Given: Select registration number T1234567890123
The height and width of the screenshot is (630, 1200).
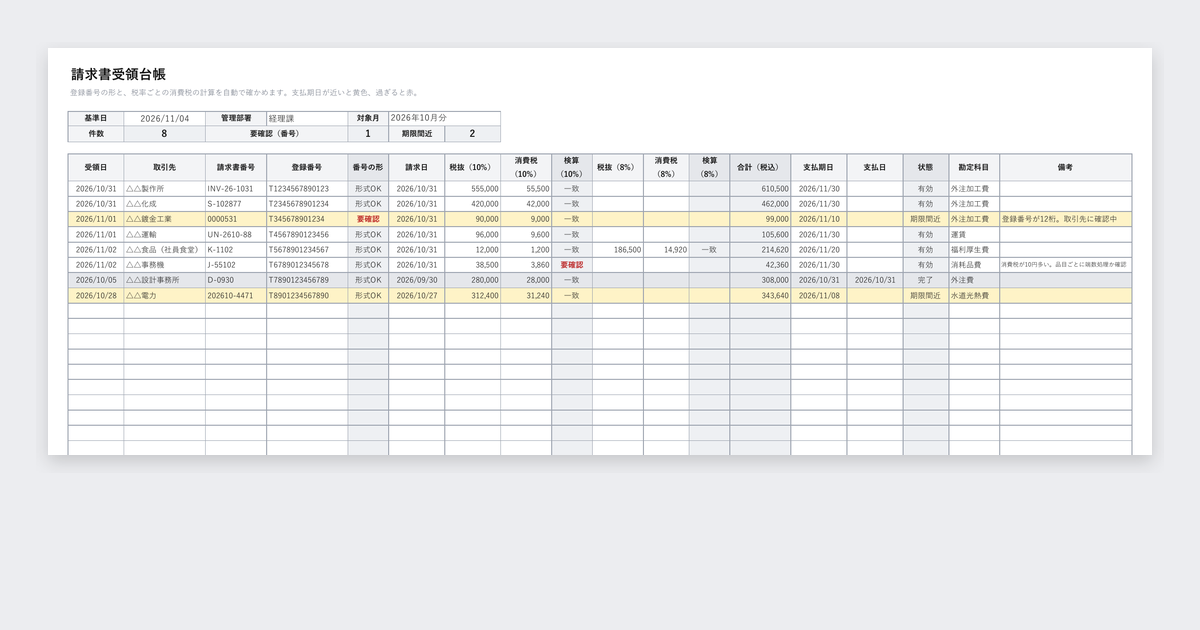Looking at the screenshot, I should (x=307, y=188).
